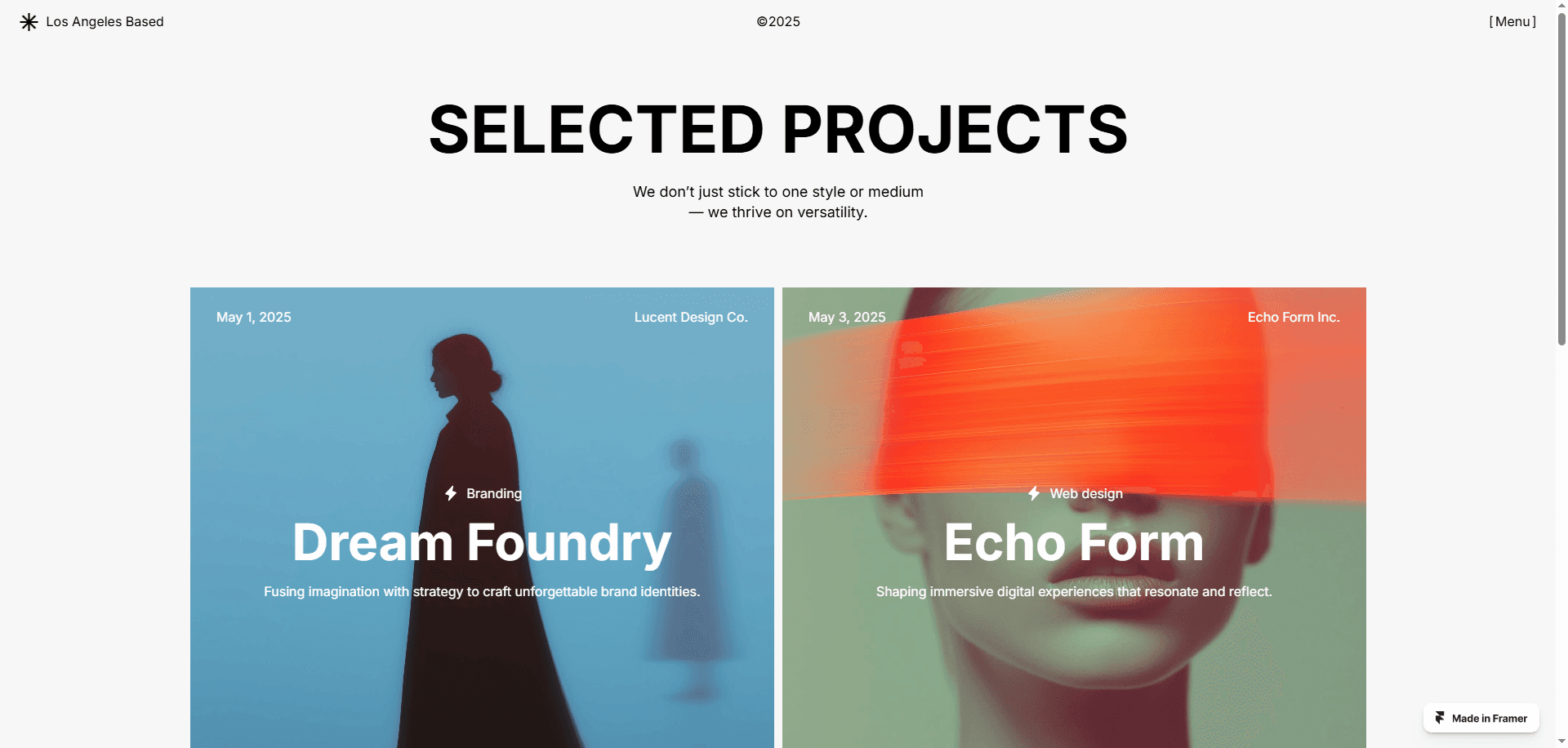
Task: Click the lightning bolt beside Branding
Action: [451, 493]
